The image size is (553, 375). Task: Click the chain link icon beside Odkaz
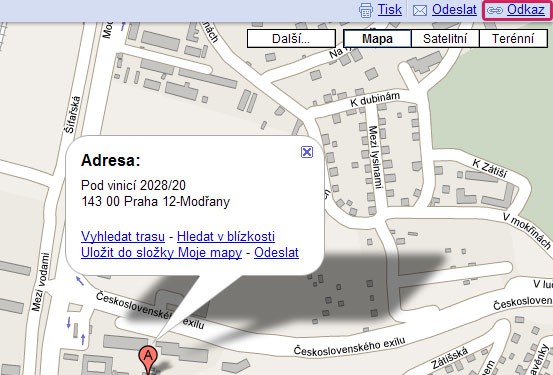pyautogui.click(x=495, y=11)
